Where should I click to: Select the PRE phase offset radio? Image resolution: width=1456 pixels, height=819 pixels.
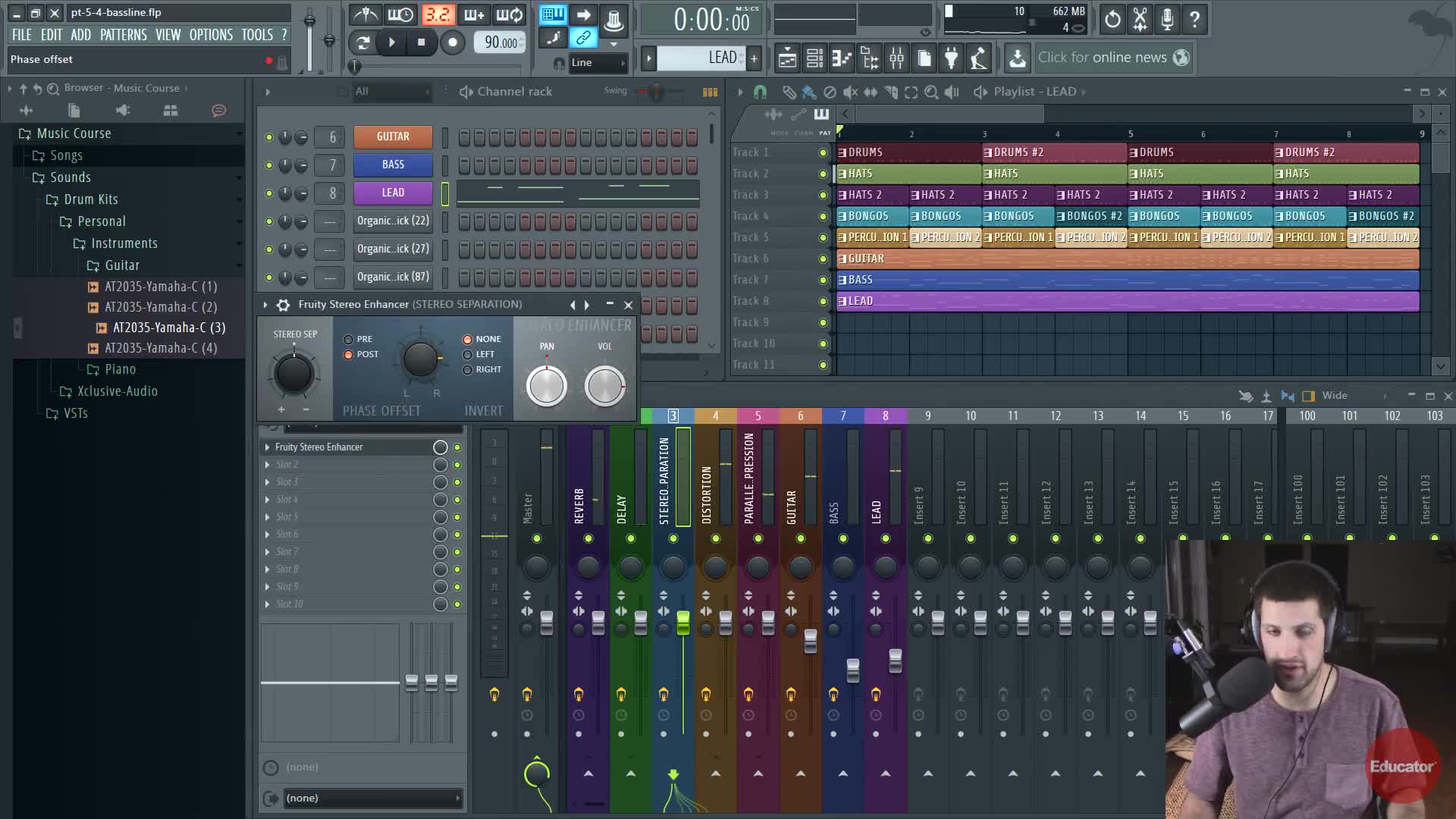click(x=349, y=339)
